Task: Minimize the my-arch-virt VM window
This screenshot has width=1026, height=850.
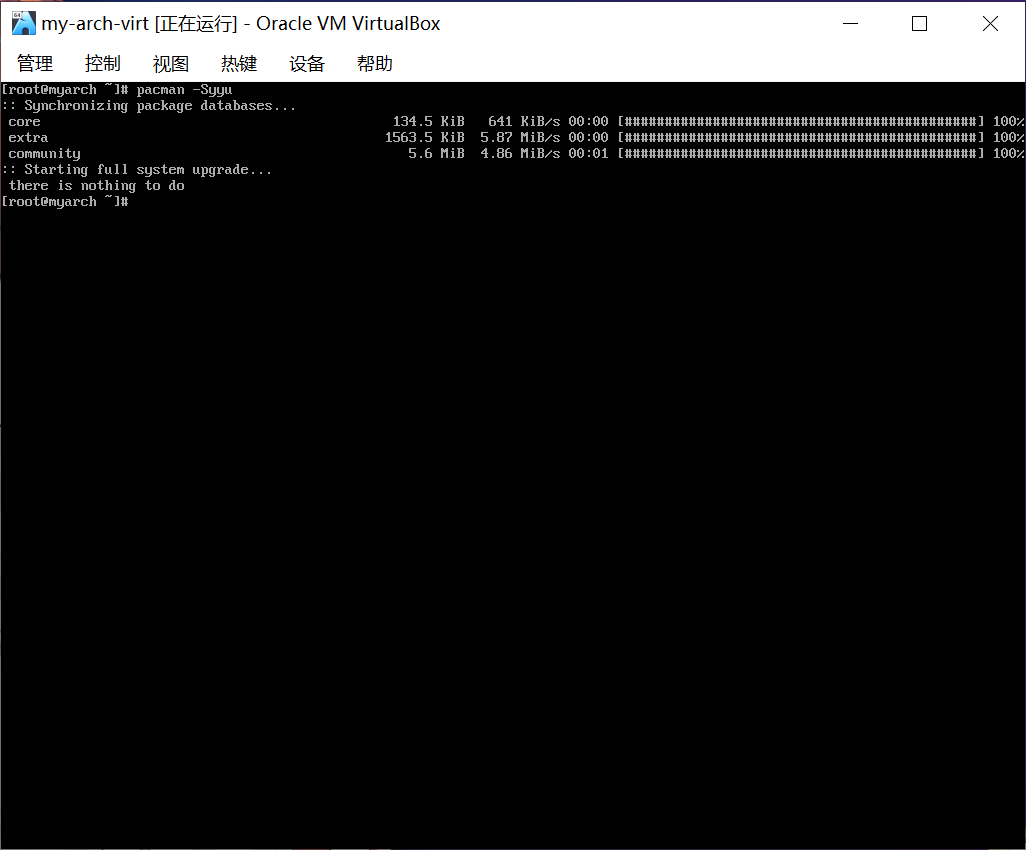Action: click(x=850, y=24)
